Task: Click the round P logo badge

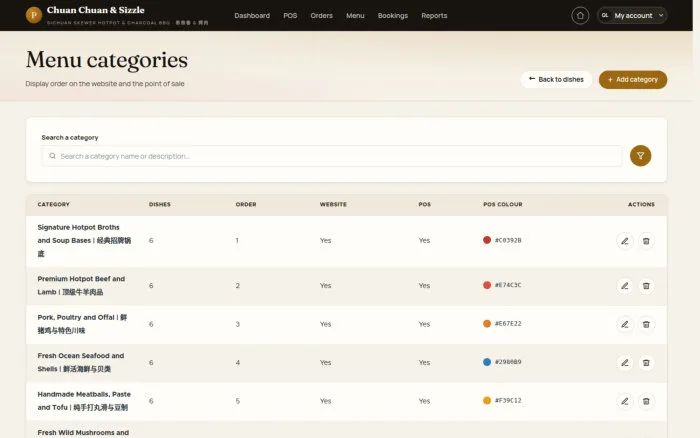Action: click(34, 15)
